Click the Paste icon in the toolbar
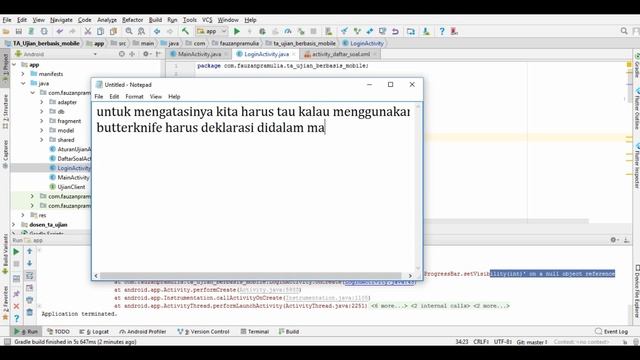This screenshot has width=640, height=360. [x=113, y=31]
